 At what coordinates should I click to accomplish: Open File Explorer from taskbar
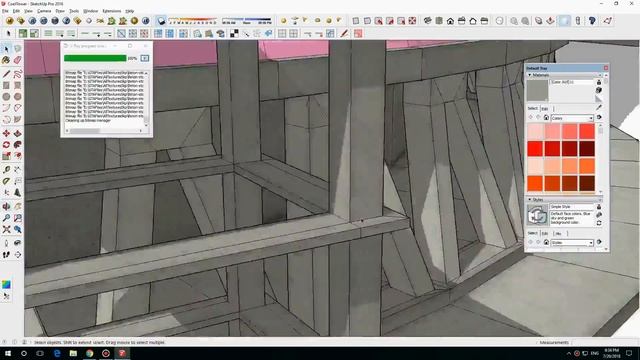click(73, 353)
